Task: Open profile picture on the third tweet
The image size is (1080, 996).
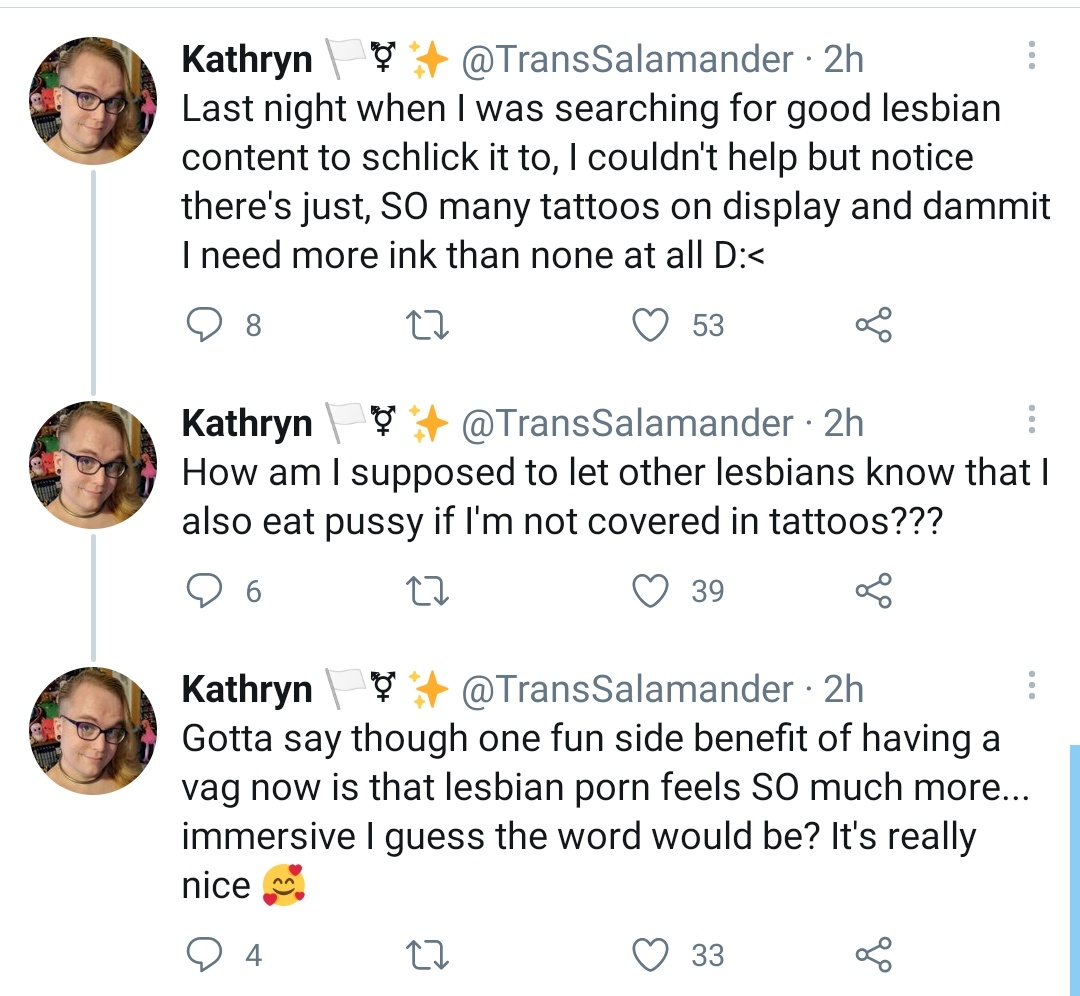Action: tap(93, 730)
